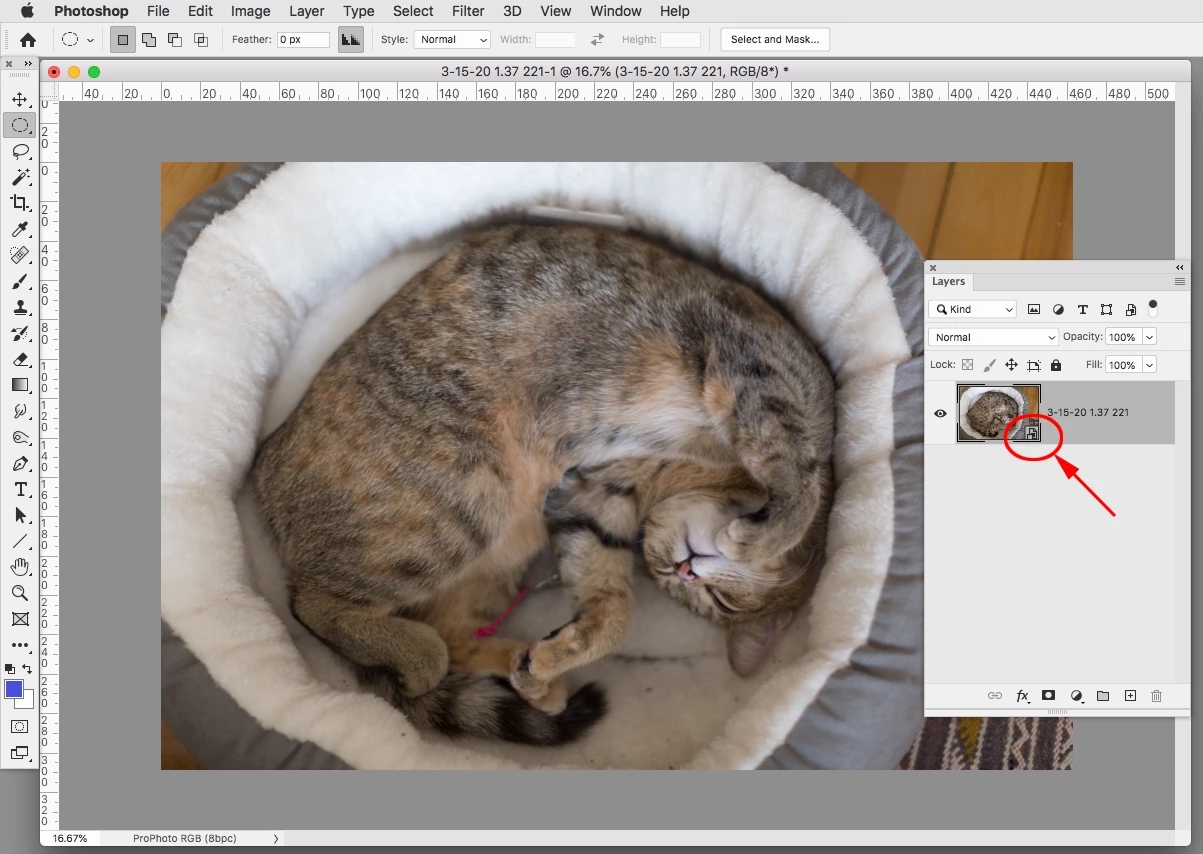
Task: Activate the Zoom tool magnifier
Action: [19, 593]
